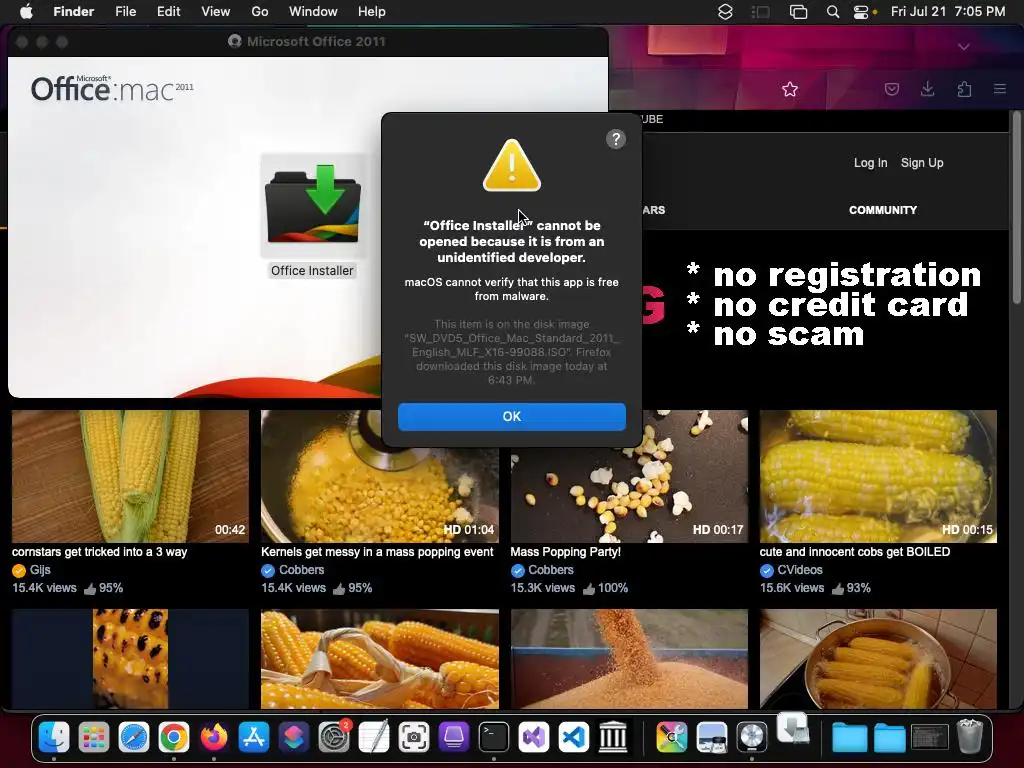Open the Help menu
The image size is (1024, 768).
372,12
